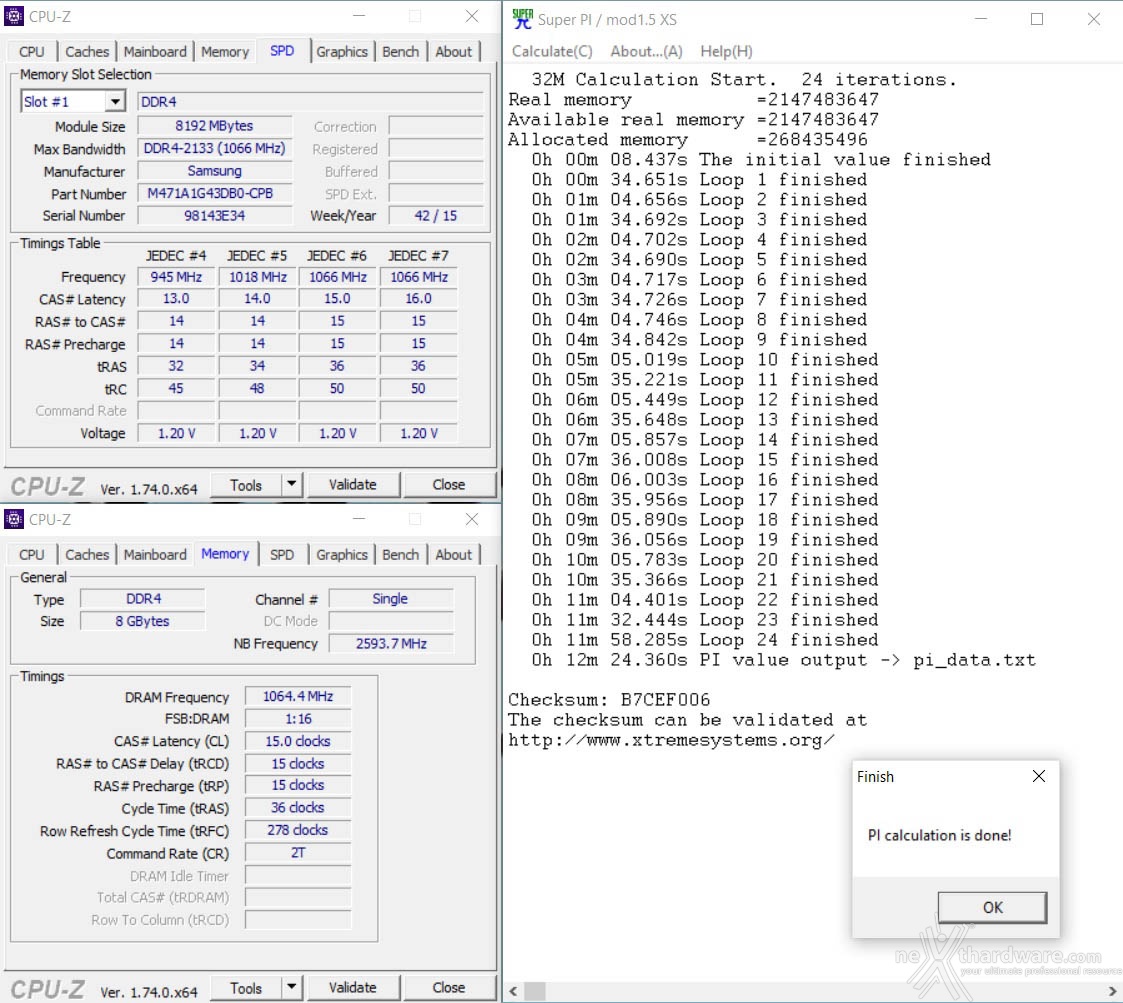The image size is (1123, 1003).
Task: Select the SPD tab in the top CPU-Z window
Action: (x=282, y=51)
